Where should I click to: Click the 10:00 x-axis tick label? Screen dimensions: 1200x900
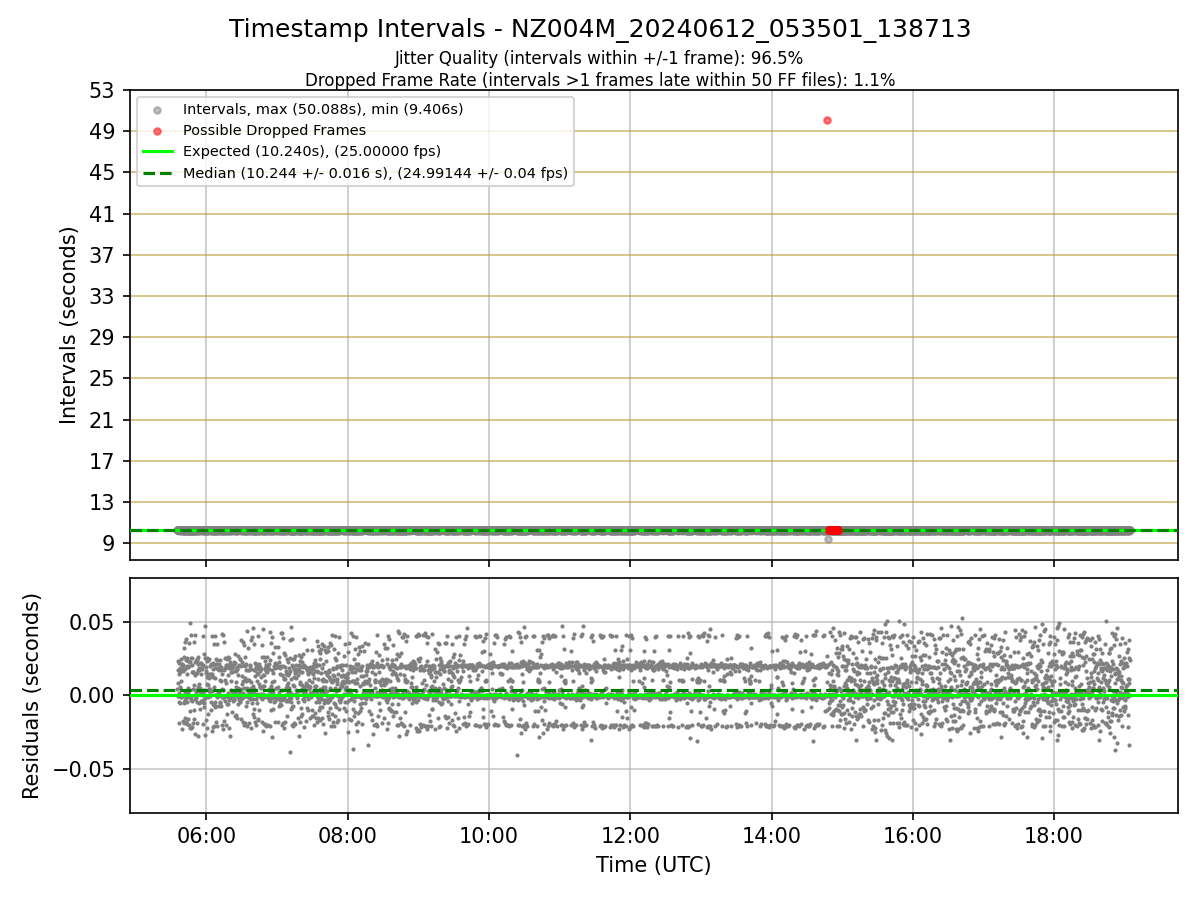[x=489, y=836]
